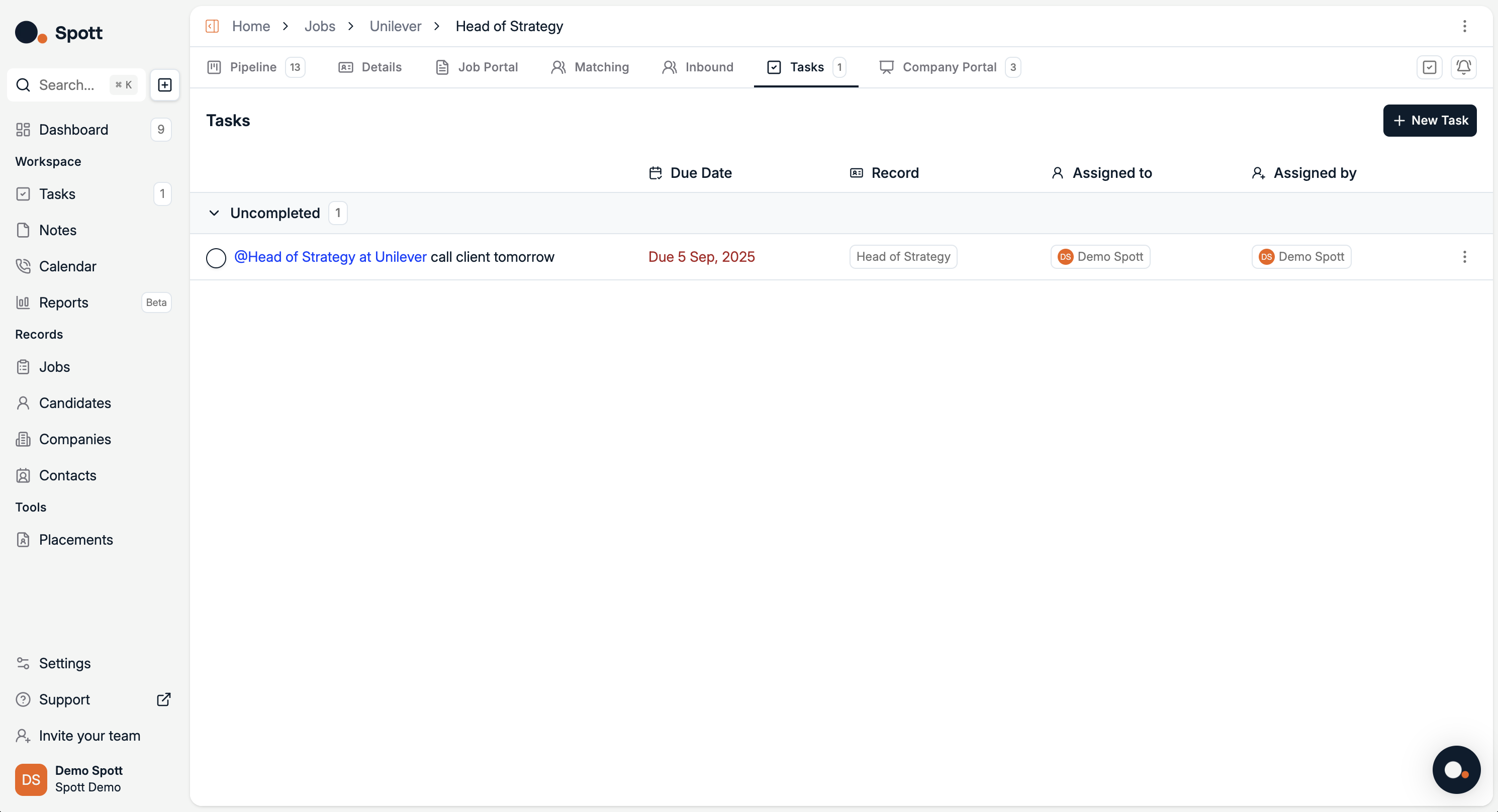Viewport: 1498px width, 812px height.
Task: Click the Uncompleted count badge
Action: 338,214
